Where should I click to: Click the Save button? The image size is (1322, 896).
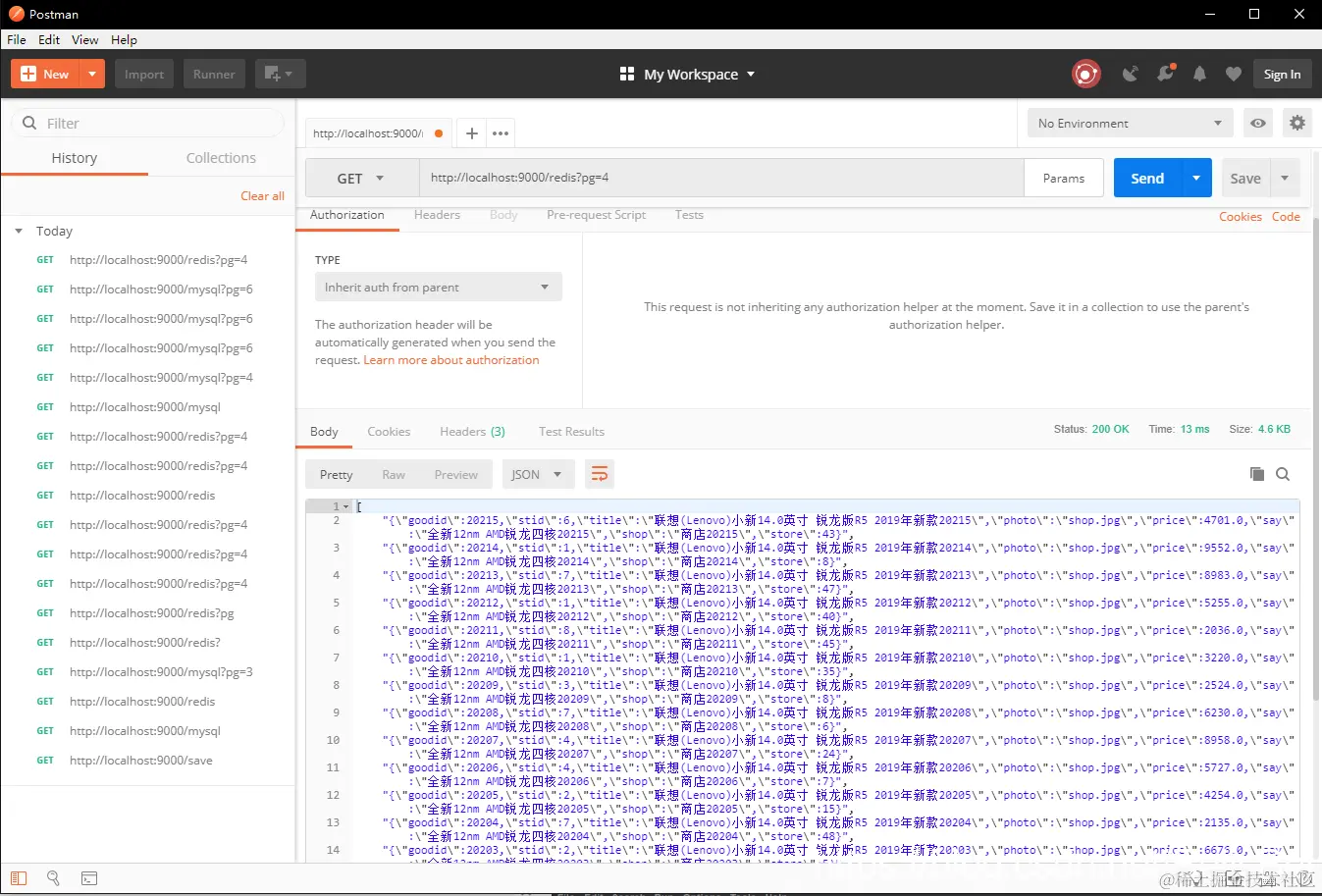click(1245, 179)
